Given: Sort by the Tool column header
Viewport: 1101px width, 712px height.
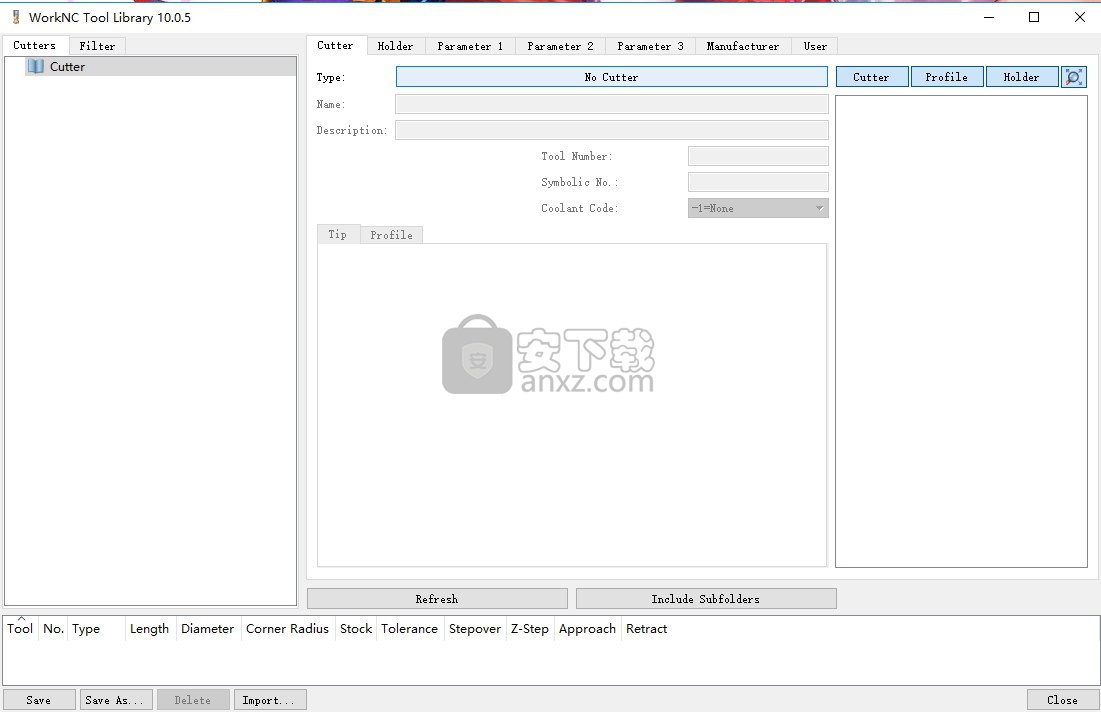Looking at the screenshot, I should point(20,629).
